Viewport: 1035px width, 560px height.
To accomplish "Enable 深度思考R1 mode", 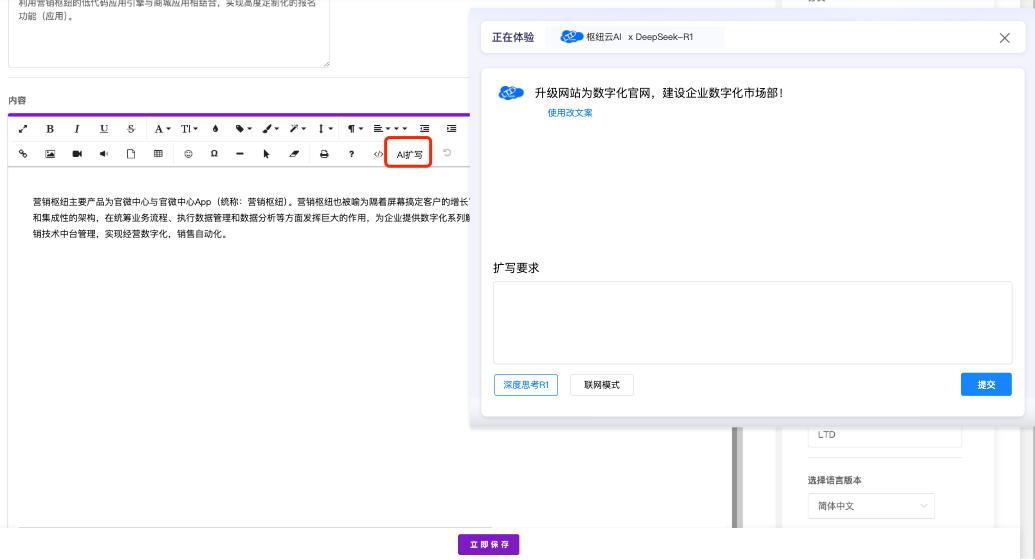I will click(526, 385).
